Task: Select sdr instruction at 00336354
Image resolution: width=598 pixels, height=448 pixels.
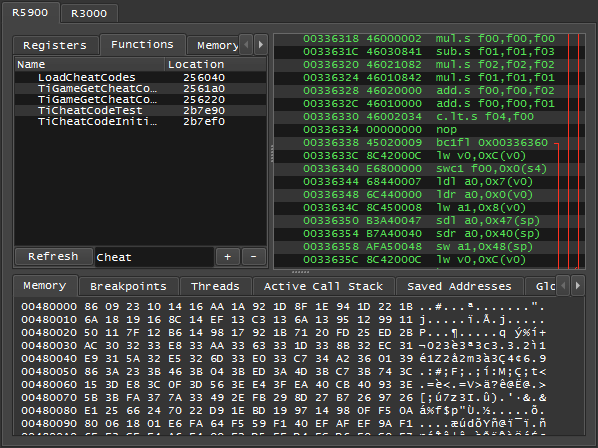Action: point(429,233)
